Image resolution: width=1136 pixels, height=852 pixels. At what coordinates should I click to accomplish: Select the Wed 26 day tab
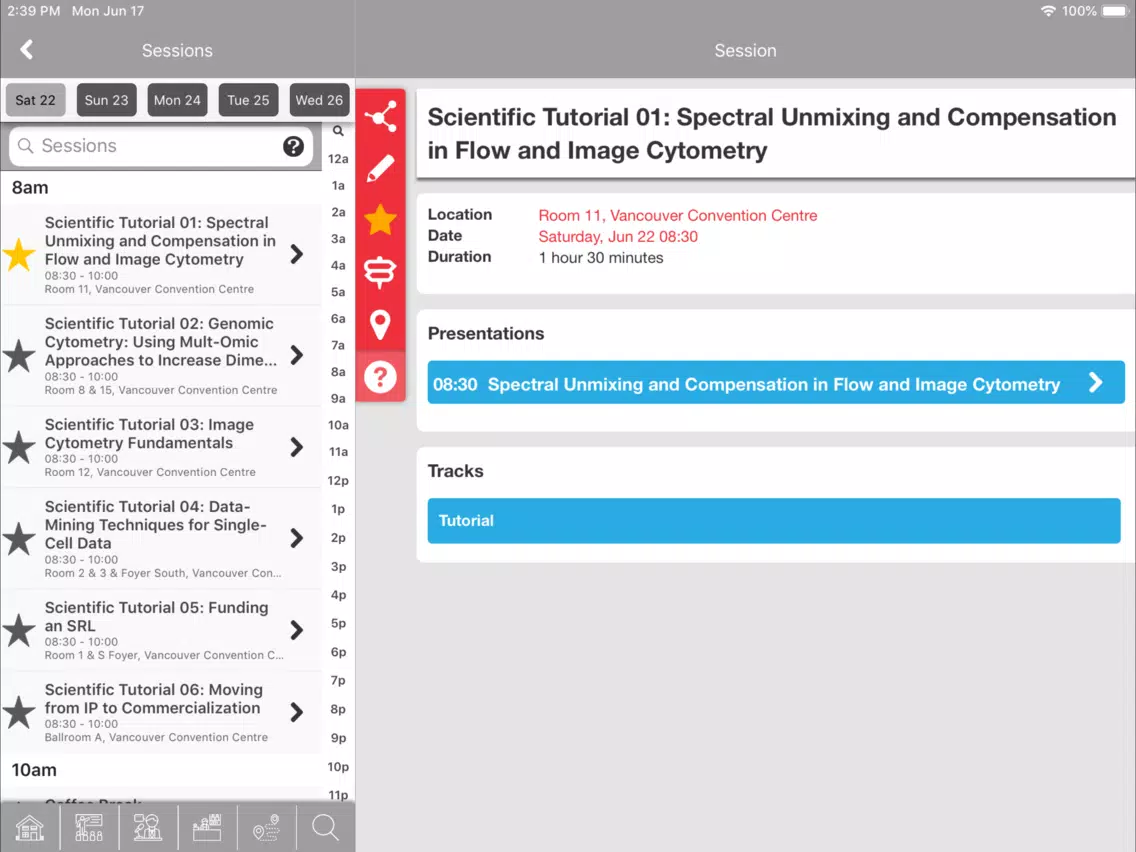click(x=320, y=100)
